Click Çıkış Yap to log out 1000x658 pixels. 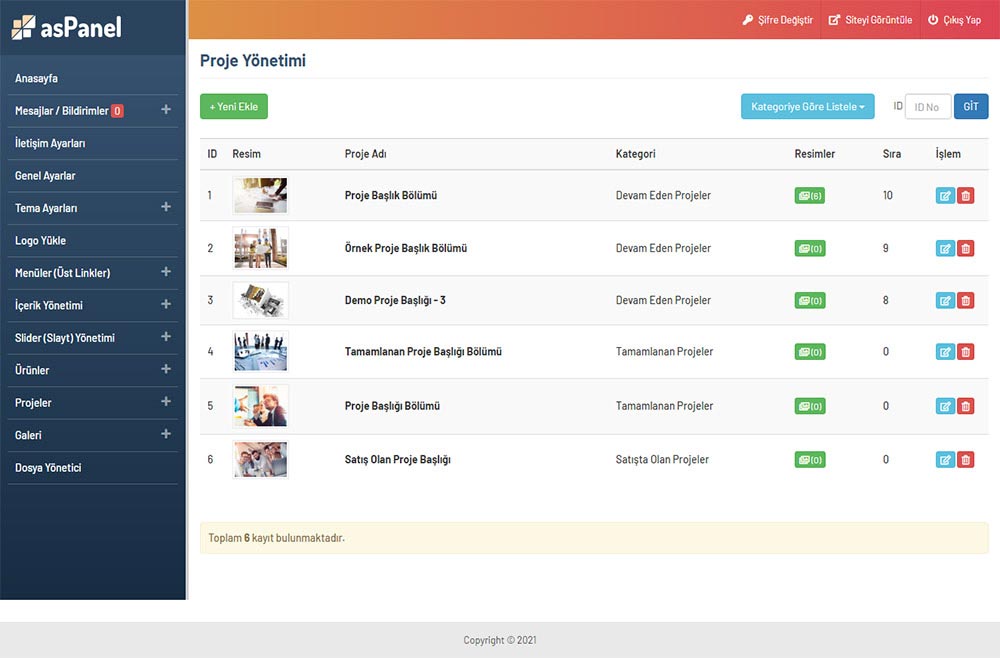pos(954,20)
